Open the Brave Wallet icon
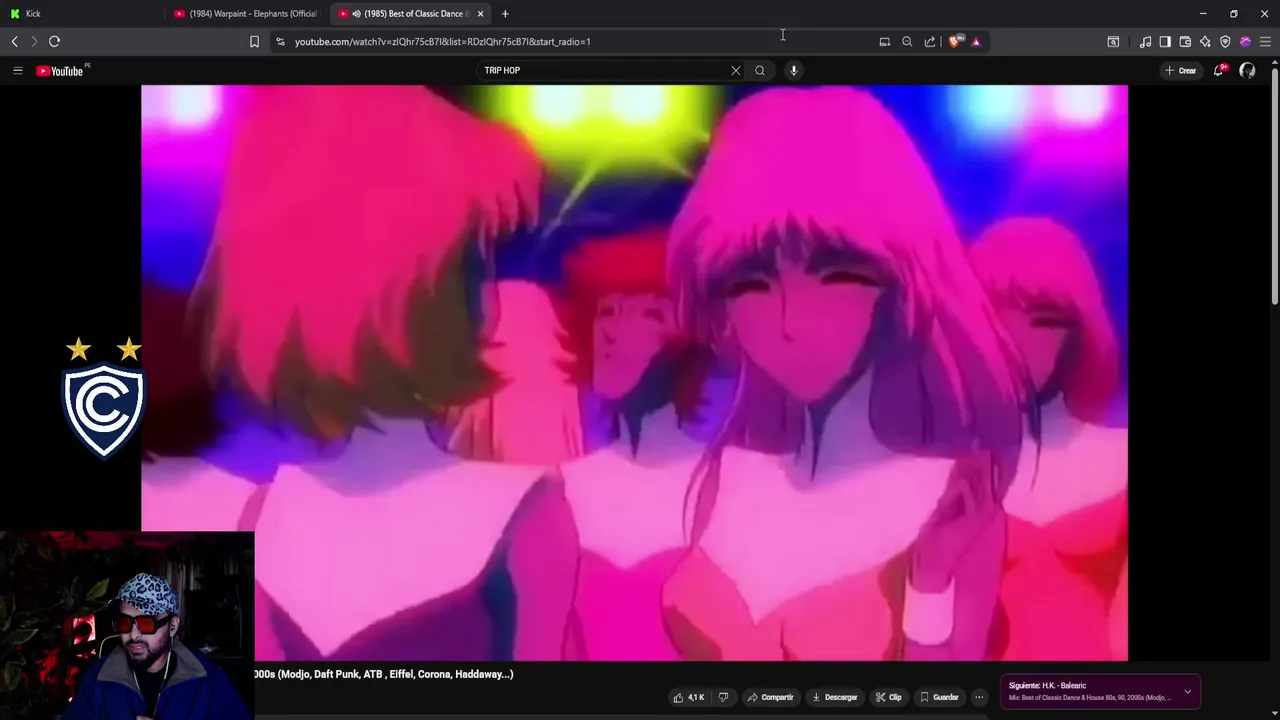This screenshot has width=1280, height=720. point(1185,41)
